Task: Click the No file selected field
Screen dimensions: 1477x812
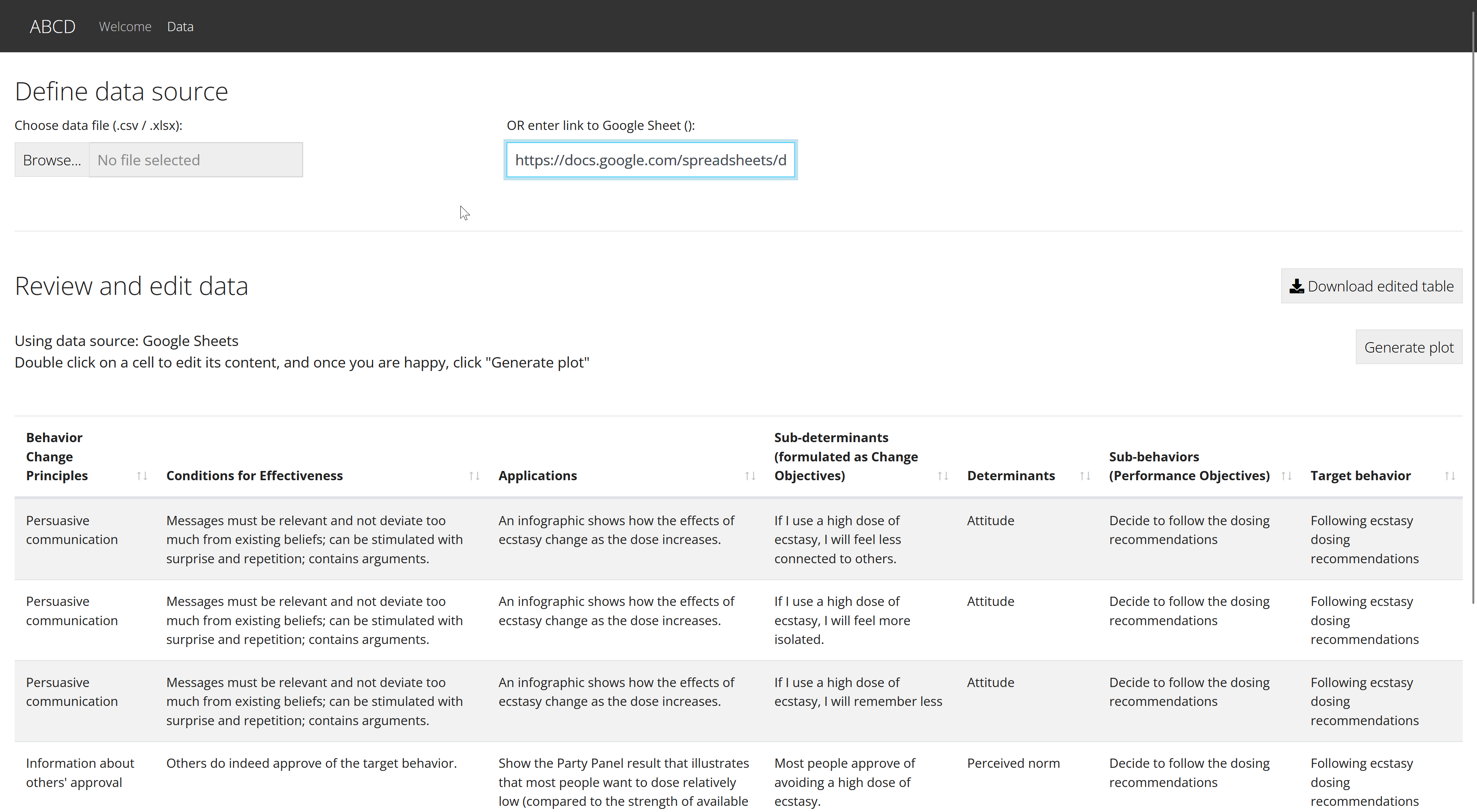Action: point(195,160)
